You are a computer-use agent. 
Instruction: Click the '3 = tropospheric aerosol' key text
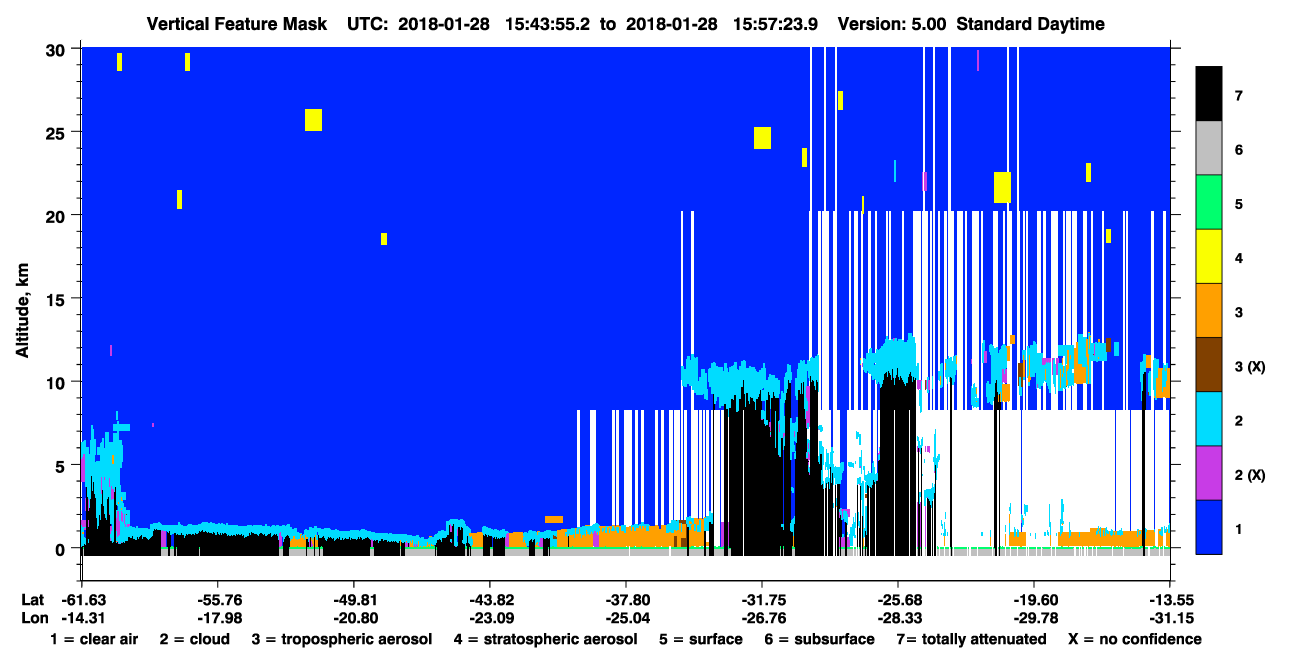[342, 639]
